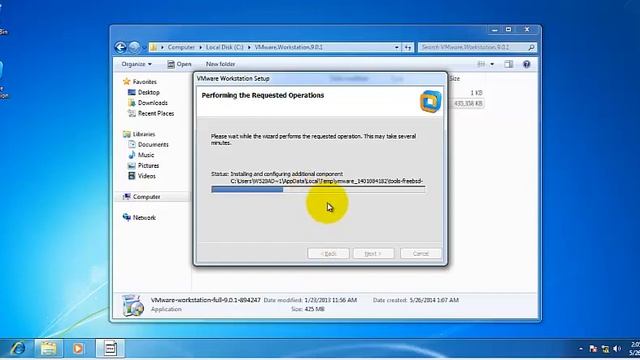
Task: Select Favorites in navigation pane
Action: [140, 82]
